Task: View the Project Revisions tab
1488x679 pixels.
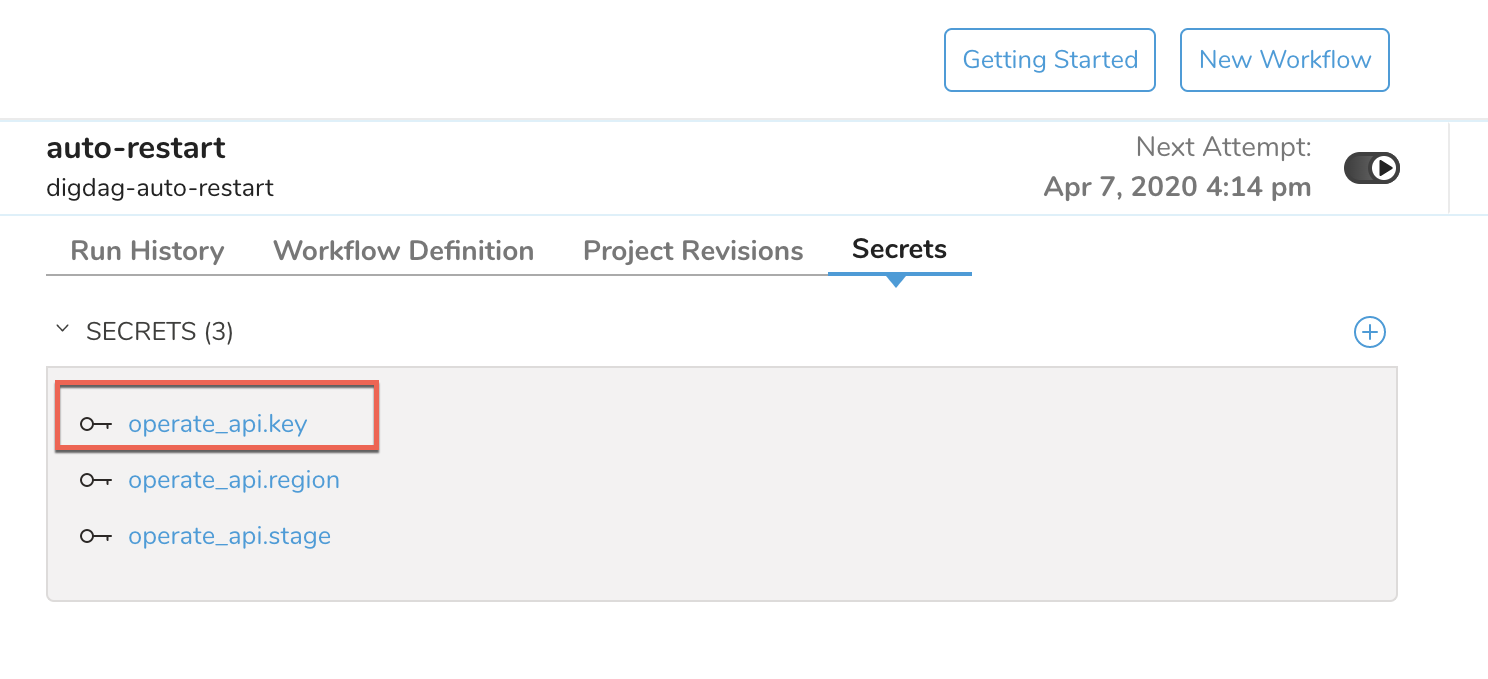Action: 693,250
